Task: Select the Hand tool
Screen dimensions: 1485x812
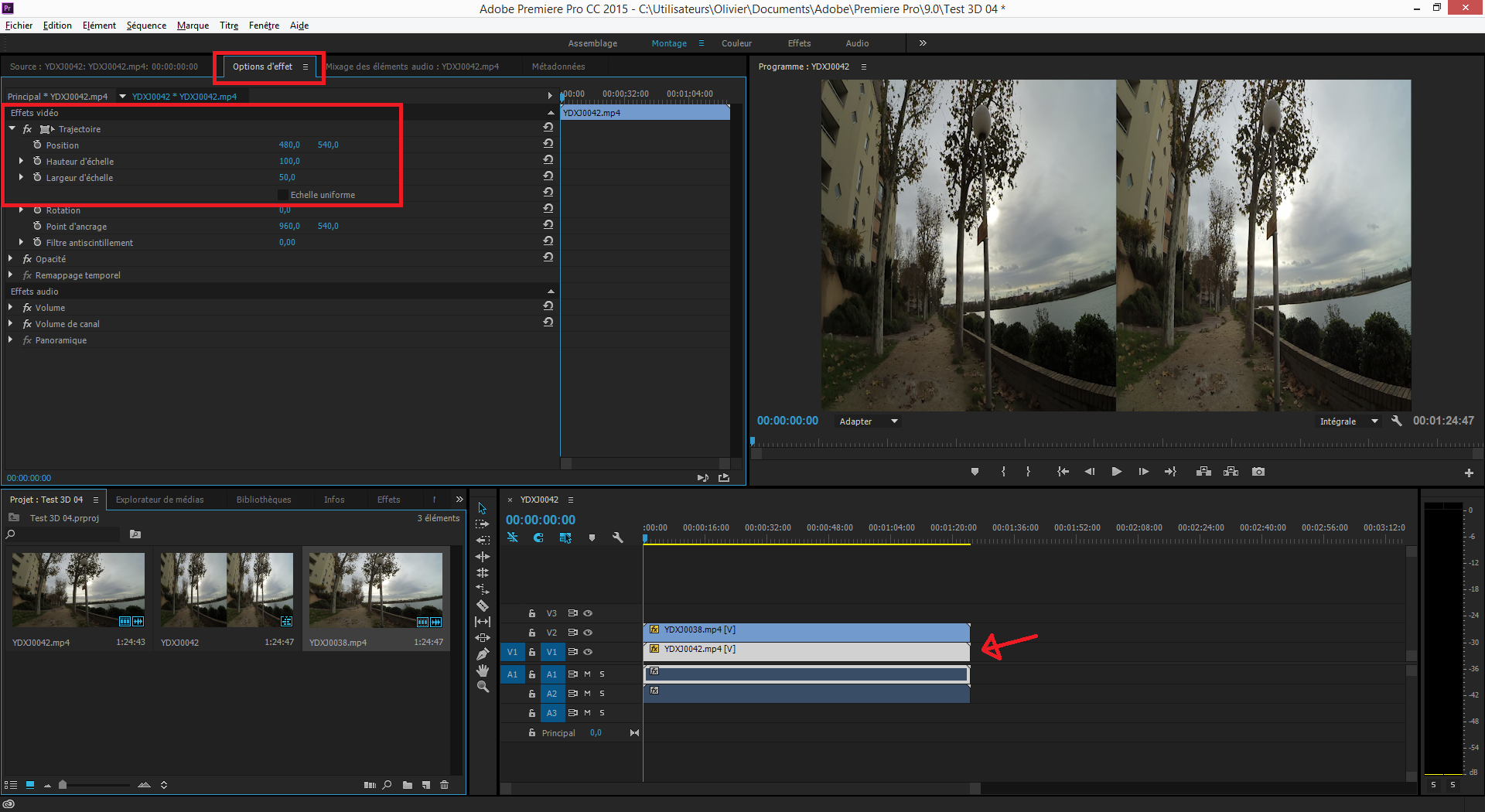Action: [x=483, y=670]
